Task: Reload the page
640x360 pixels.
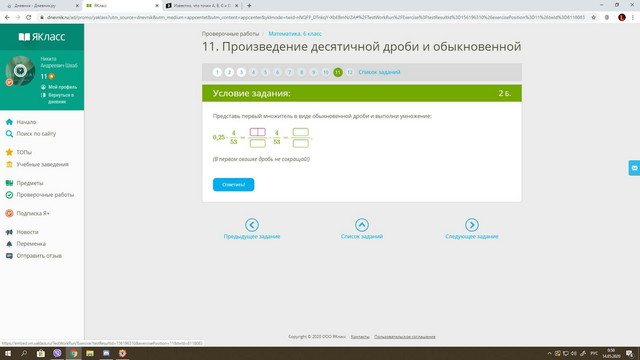Action: click(x=29, y=18)
